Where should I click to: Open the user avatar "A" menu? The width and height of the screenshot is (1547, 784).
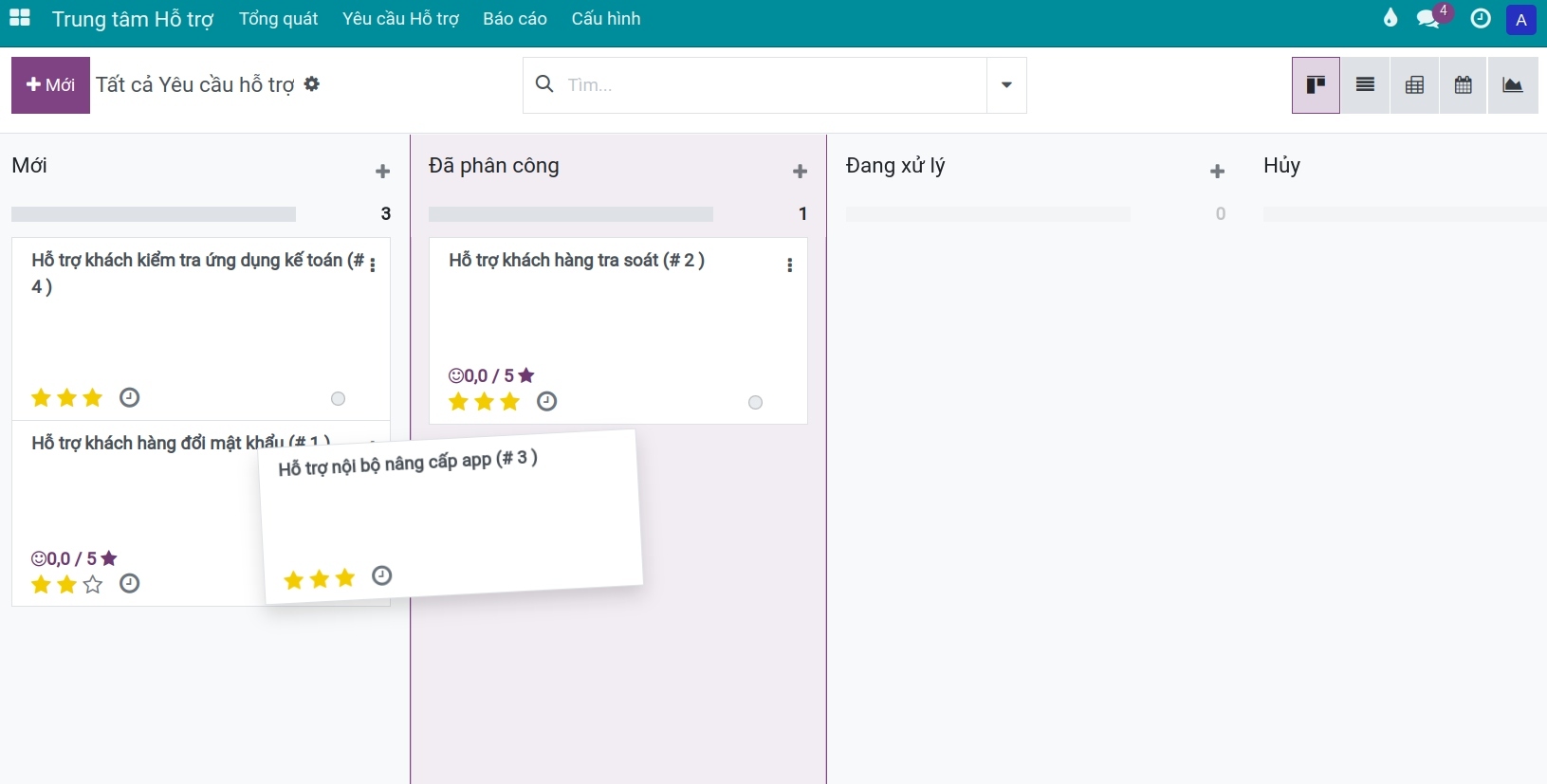pos(1521,19)
